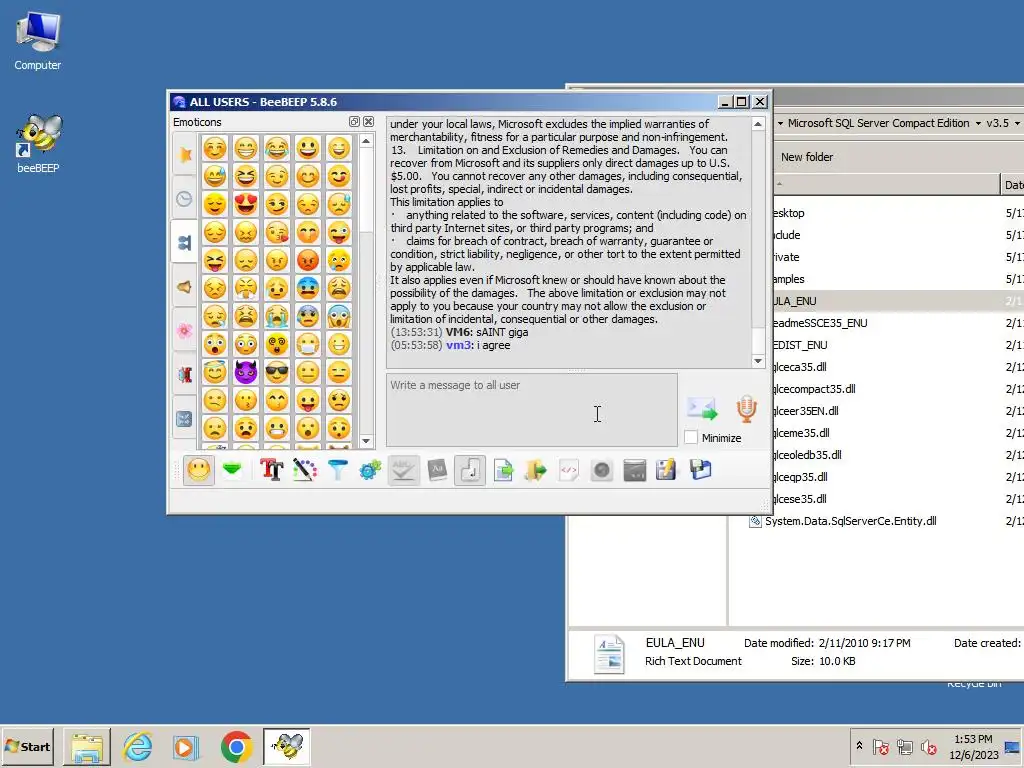The height and width of the screenshot is (768, 1024).
Task: Select ReadmeSSCE35_ENU file in Explorer
Action: click(x=820, y=323)
